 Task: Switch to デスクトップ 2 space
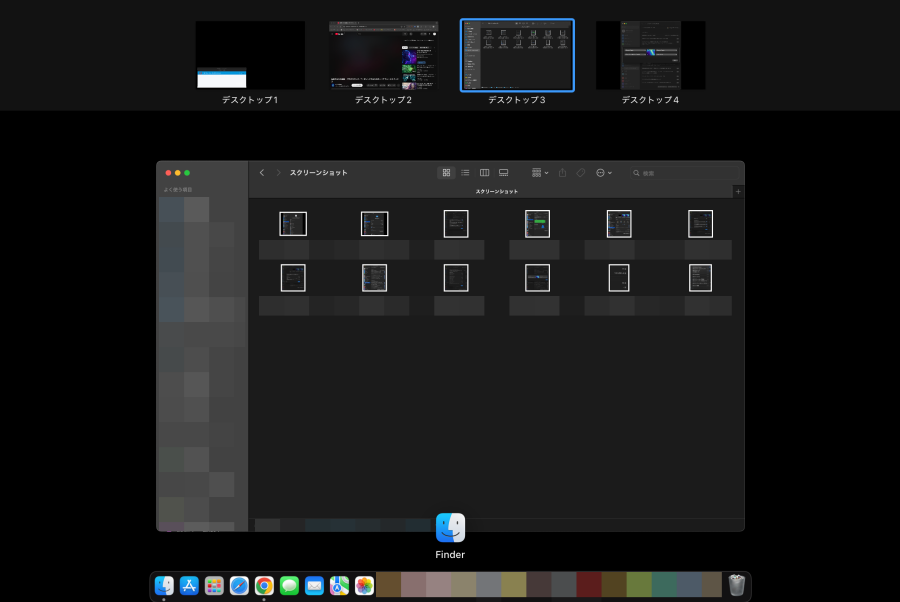click(x=383, y=56)
